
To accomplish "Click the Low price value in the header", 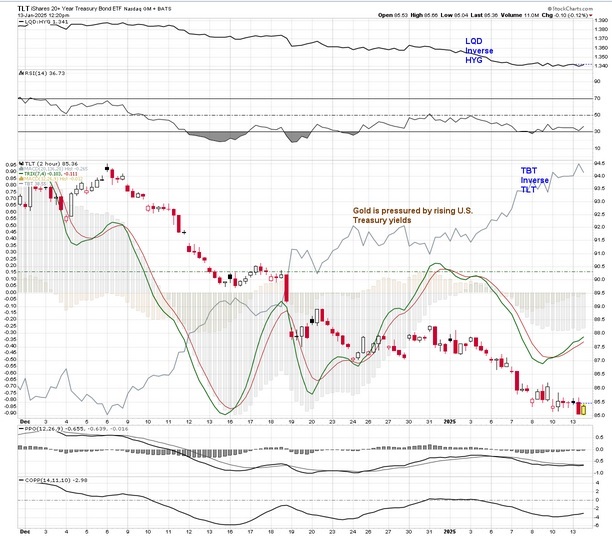I will pos(461,15).
